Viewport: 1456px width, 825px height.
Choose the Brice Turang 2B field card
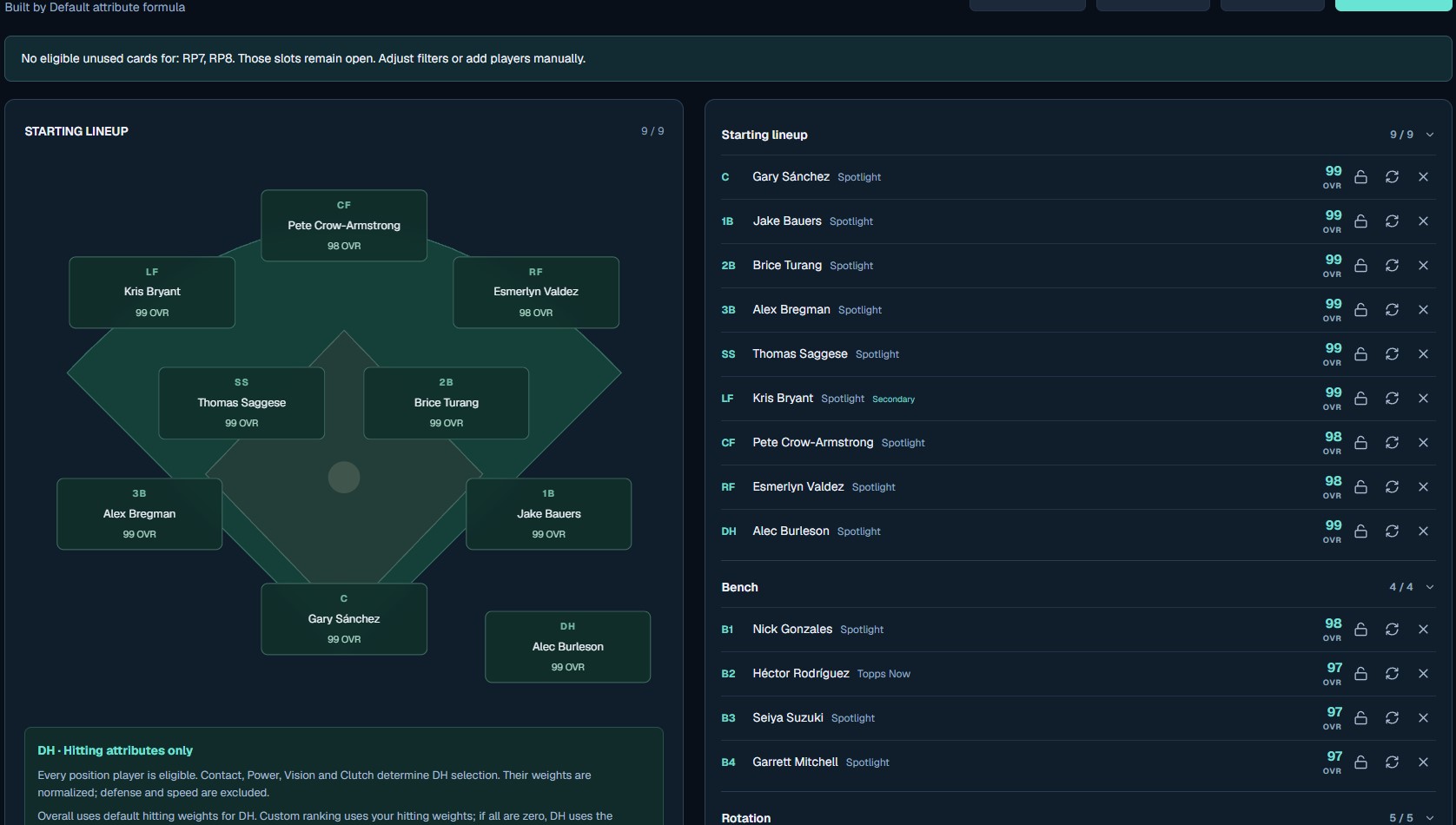coord(446,403)
